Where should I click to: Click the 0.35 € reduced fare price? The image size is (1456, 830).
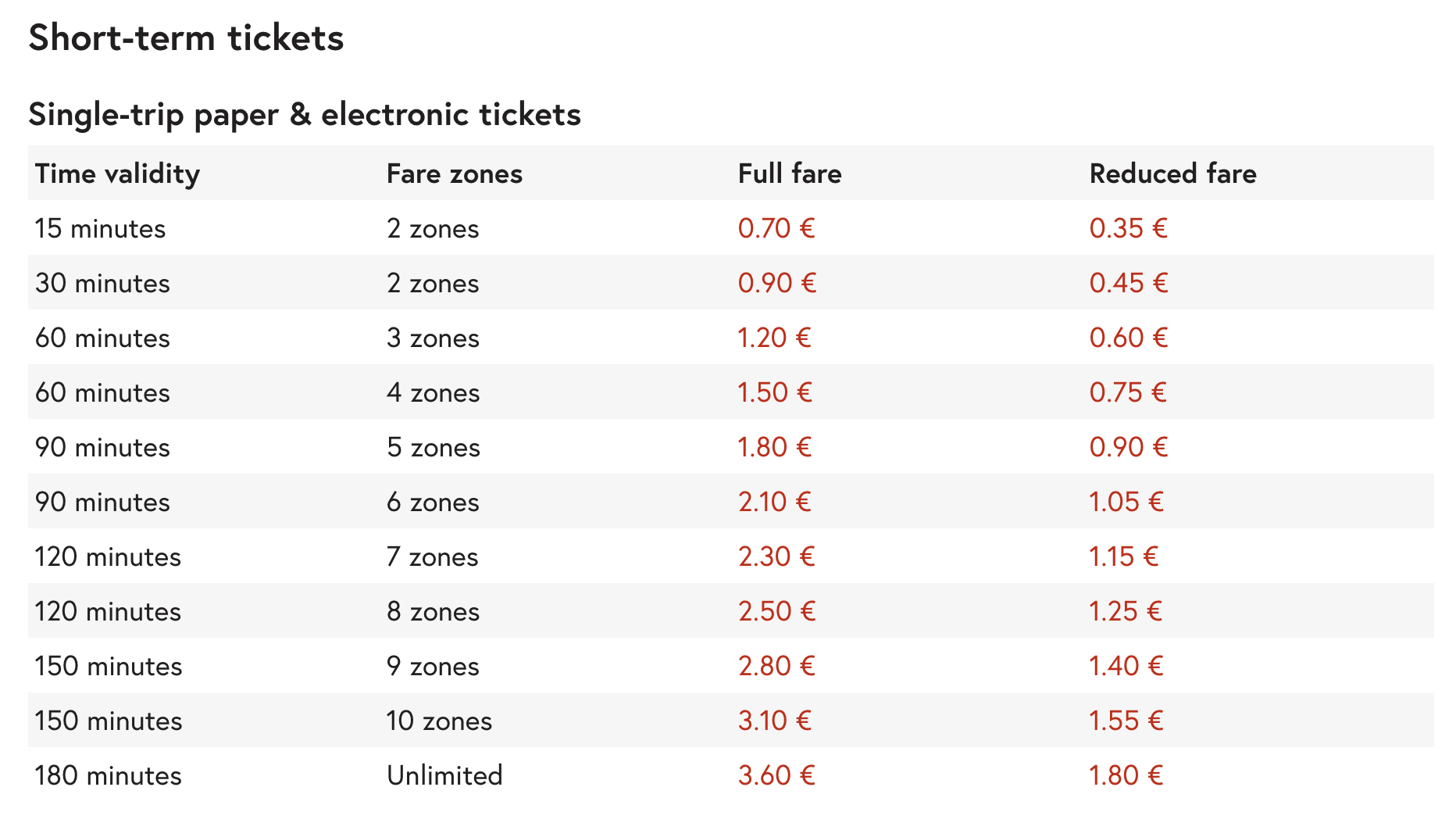[x=1128, y=228]
